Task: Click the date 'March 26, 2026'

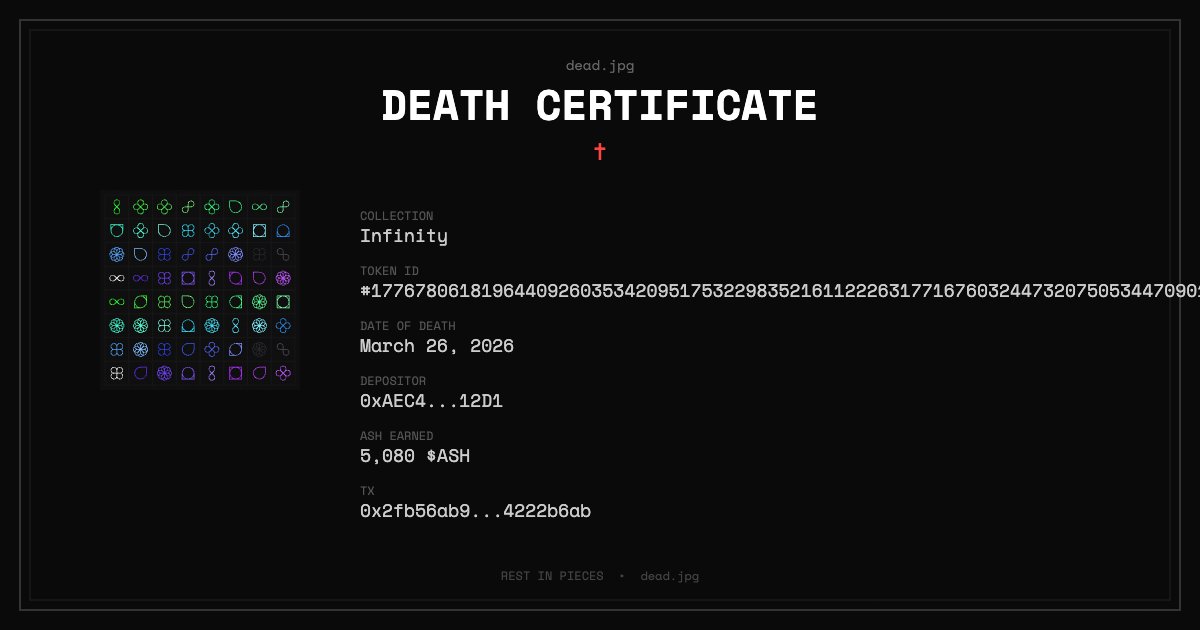Action: [x=437, y=346]
